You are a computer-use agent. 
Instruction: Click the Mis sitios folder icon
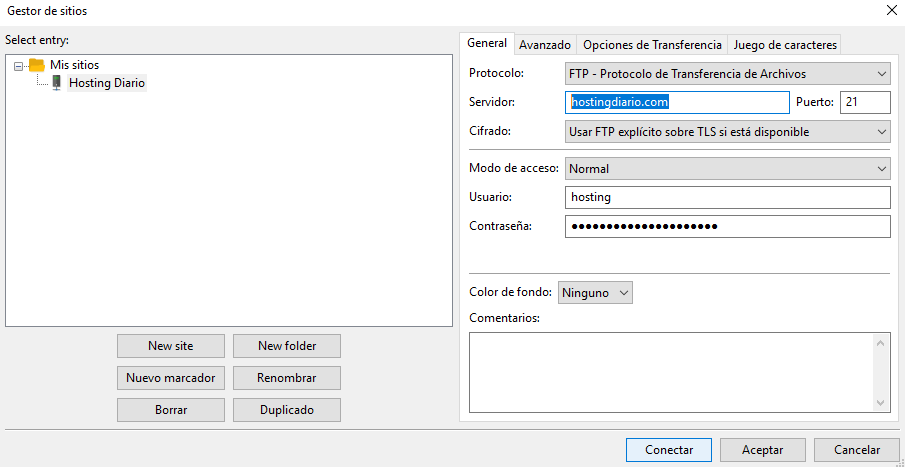pos(36,65)
